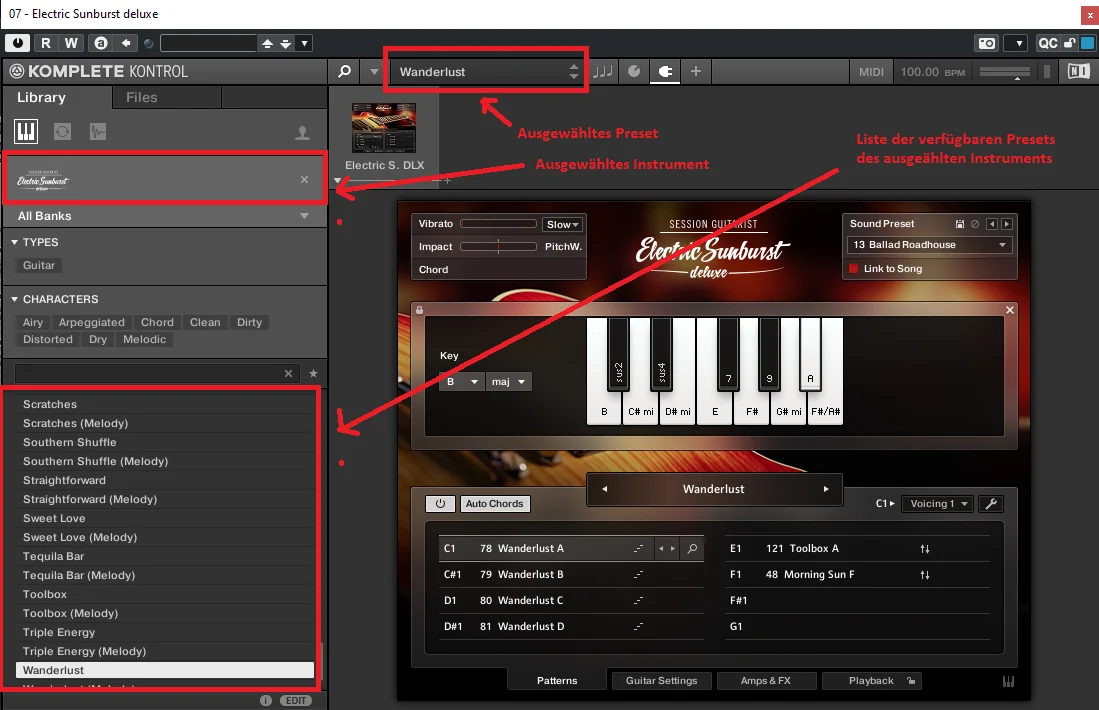The image size is (1099, 710).
Task: Open the user content person icon
Action: point(302,132)
